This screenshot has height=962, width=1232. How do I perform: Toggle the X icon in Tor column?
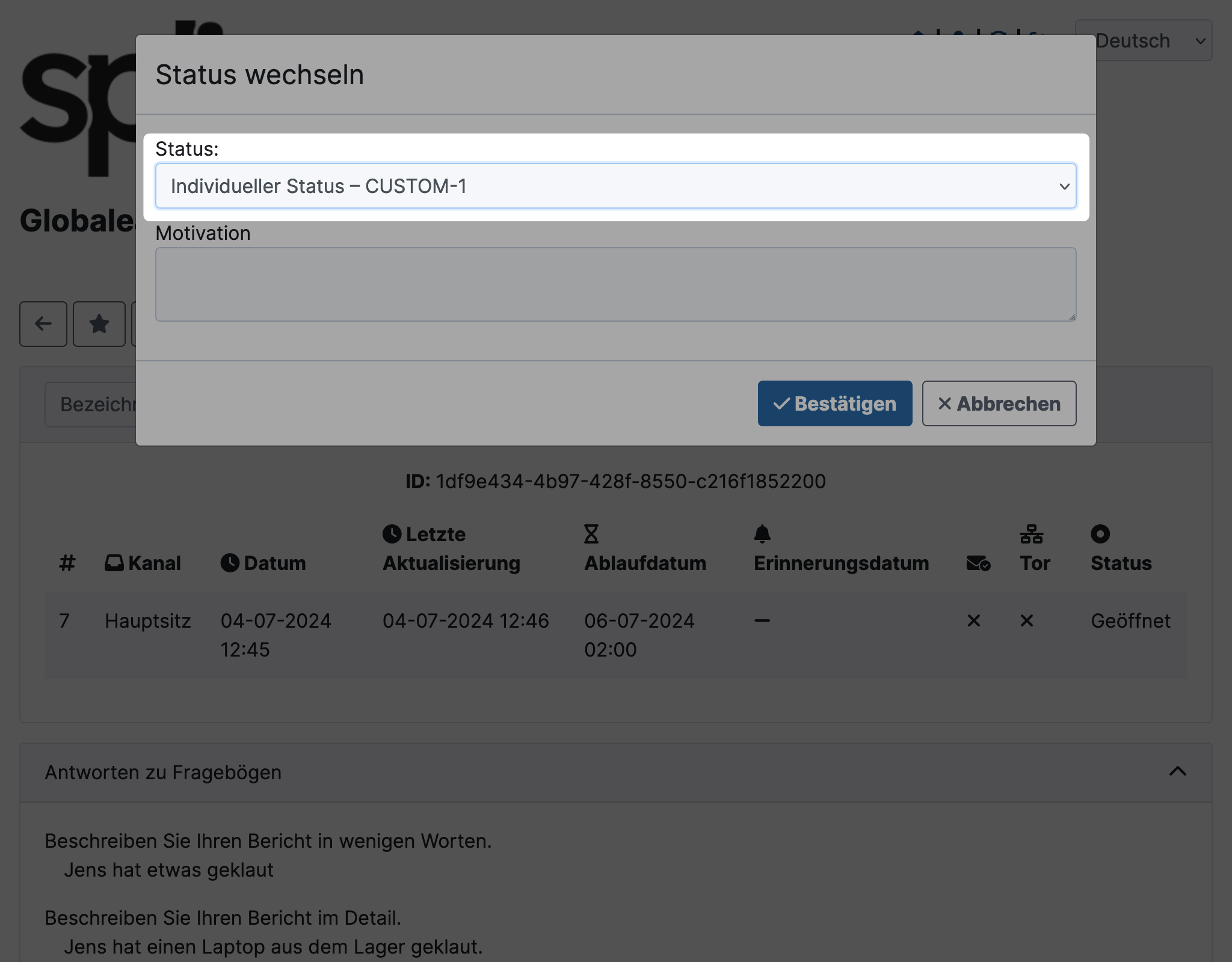[1027, 620]
